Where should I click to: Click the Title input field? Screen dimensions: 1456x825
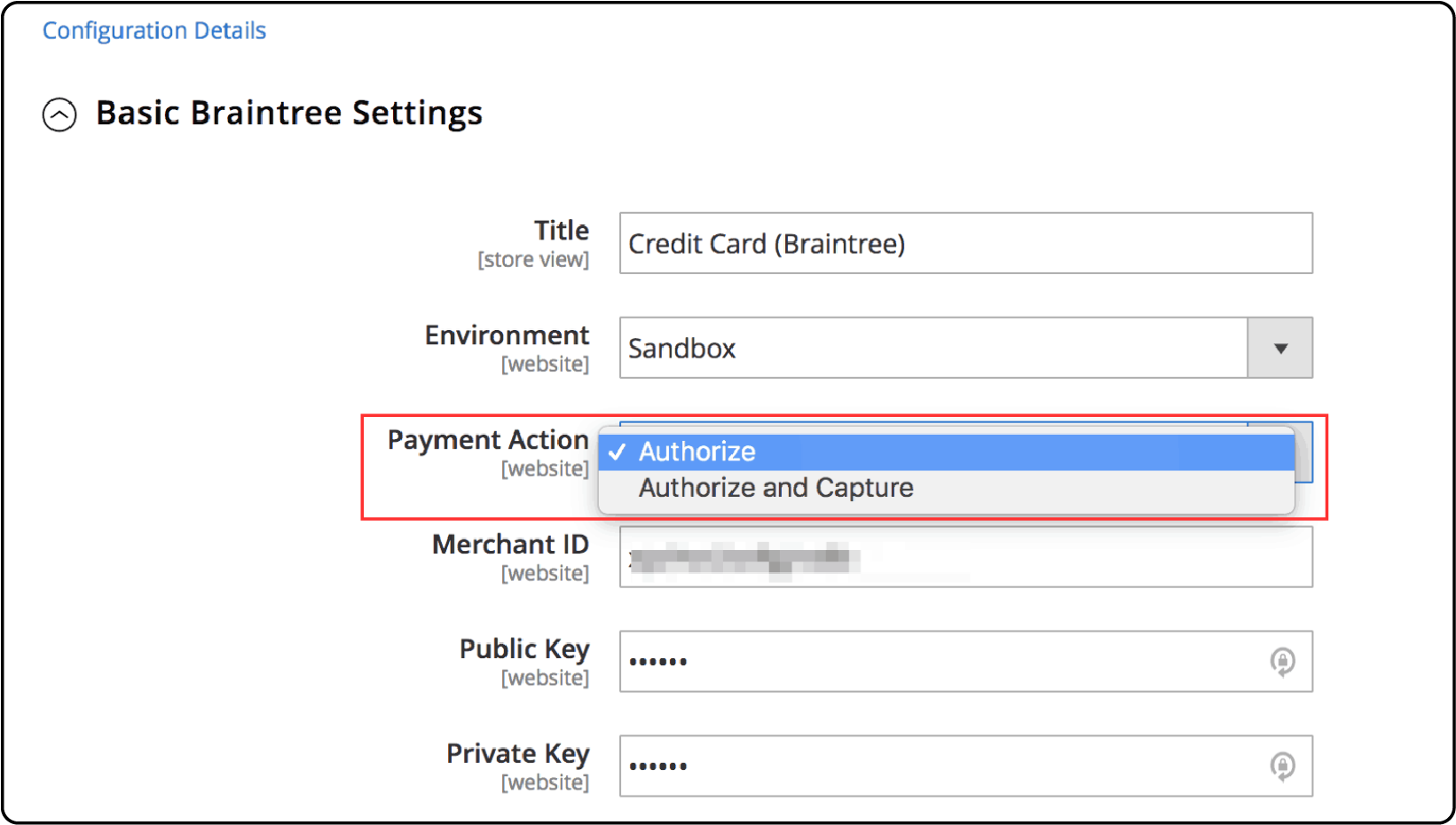[965, 243]
